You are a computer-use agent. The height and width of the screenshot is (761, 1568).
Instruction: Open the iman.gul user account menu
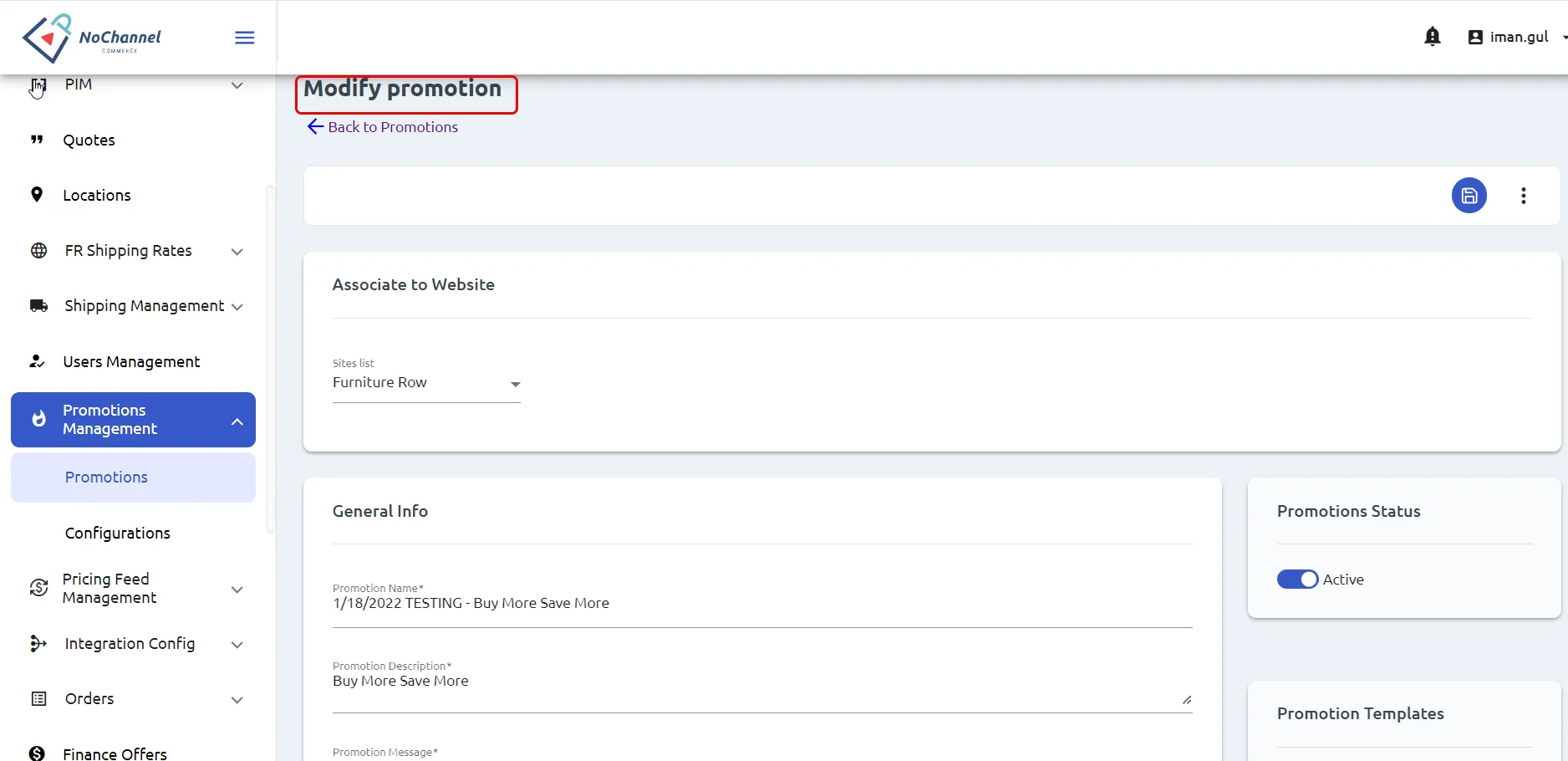click(x=1519, y=37)
